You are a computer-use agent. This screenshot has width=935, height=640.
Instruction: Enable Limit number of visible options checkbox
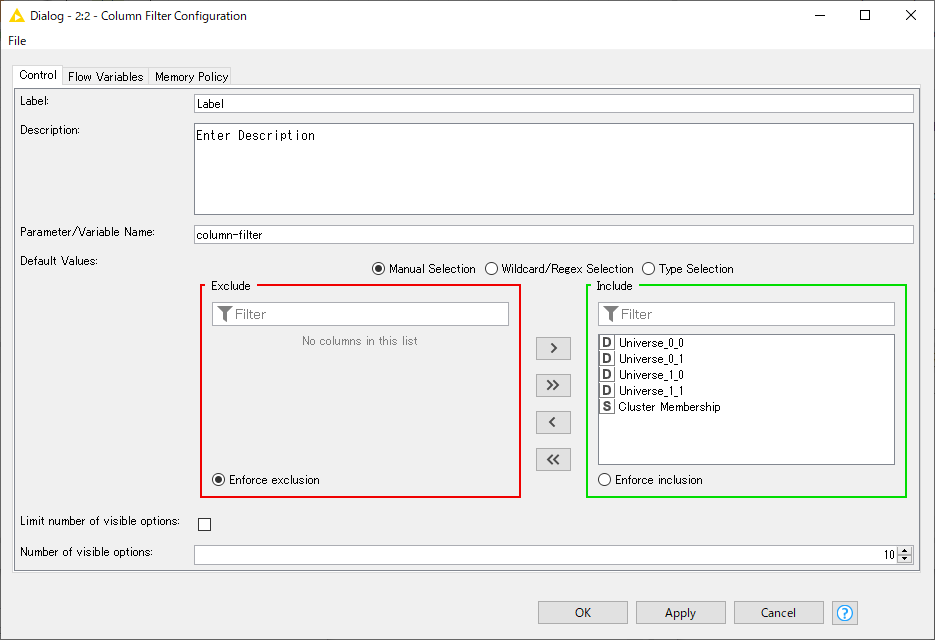pyautogui.click(x=205, y=524)
